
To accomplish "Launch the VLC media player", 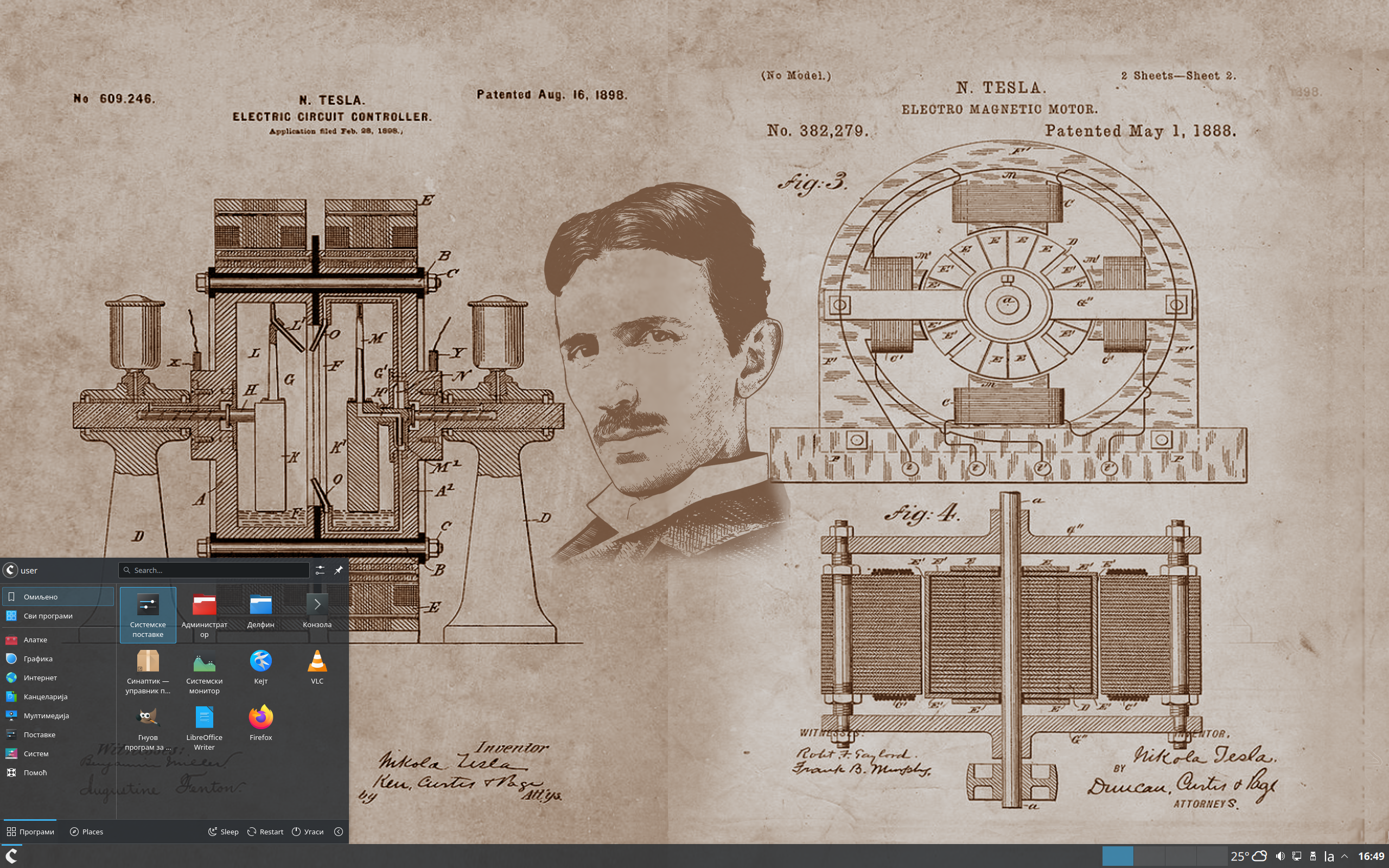I will point(317,671).
